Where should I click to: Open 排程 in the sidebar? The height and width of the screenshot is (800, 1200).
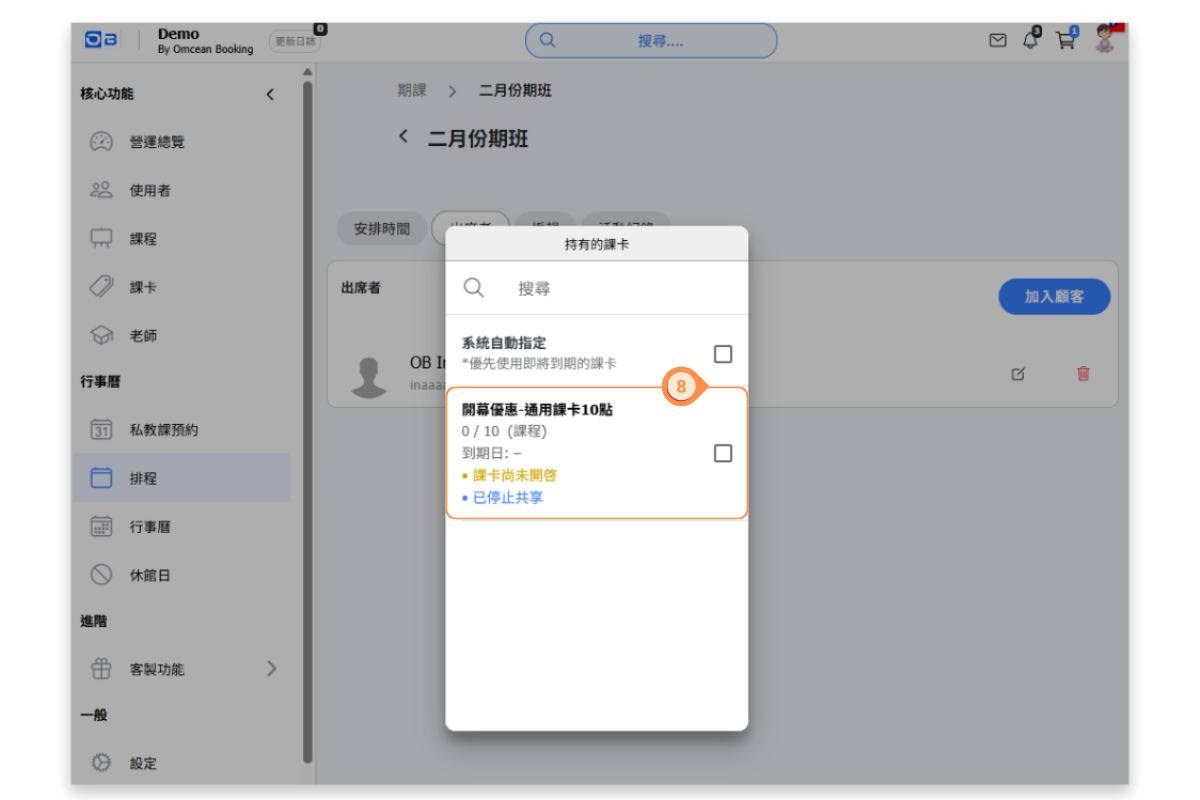pos(143,479)
